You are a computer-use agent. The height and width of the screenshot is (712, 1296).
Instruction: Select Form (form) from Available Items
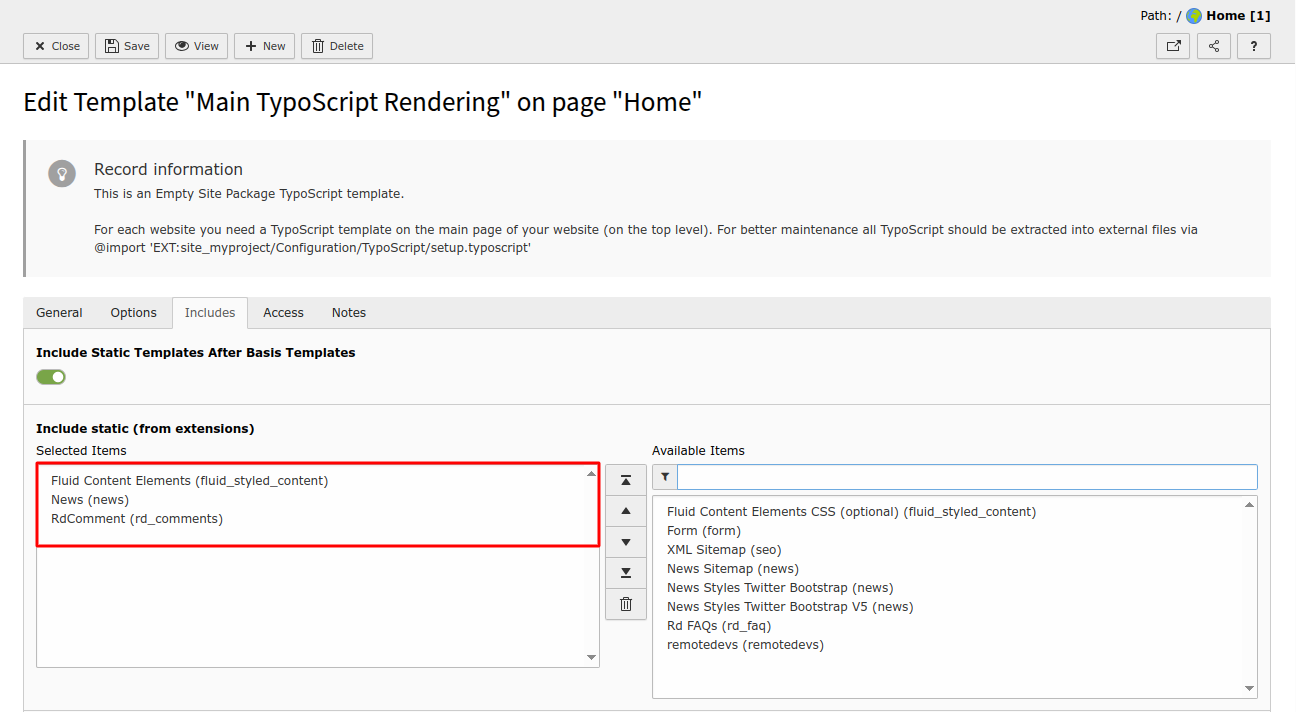(703, 530)
